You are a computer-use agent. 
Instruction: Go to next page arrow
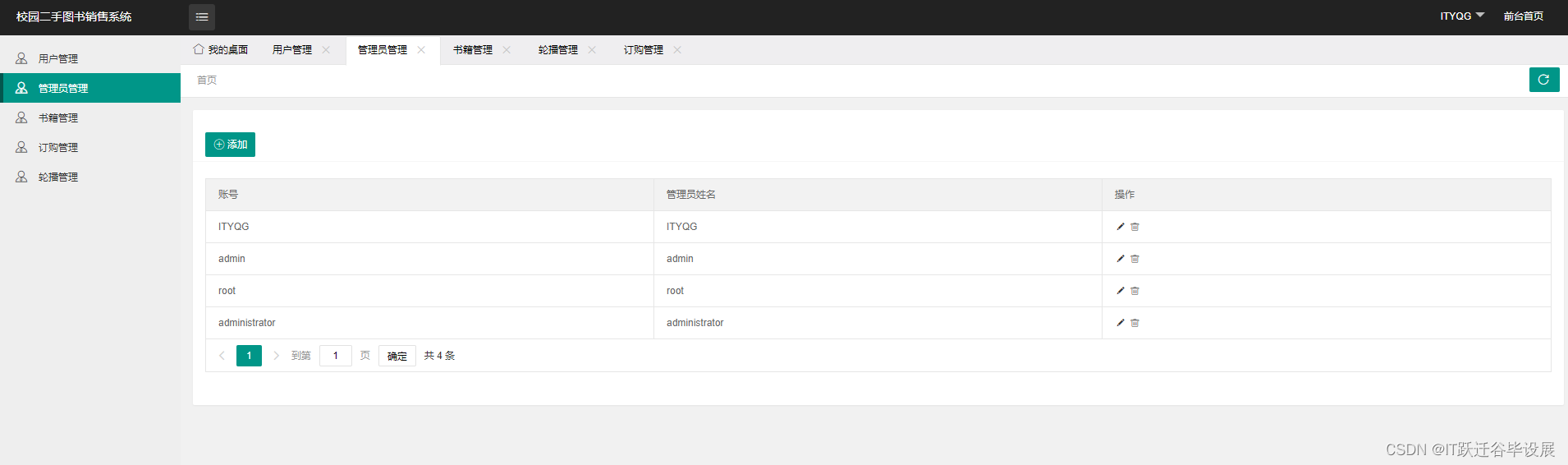pos(277,356)
